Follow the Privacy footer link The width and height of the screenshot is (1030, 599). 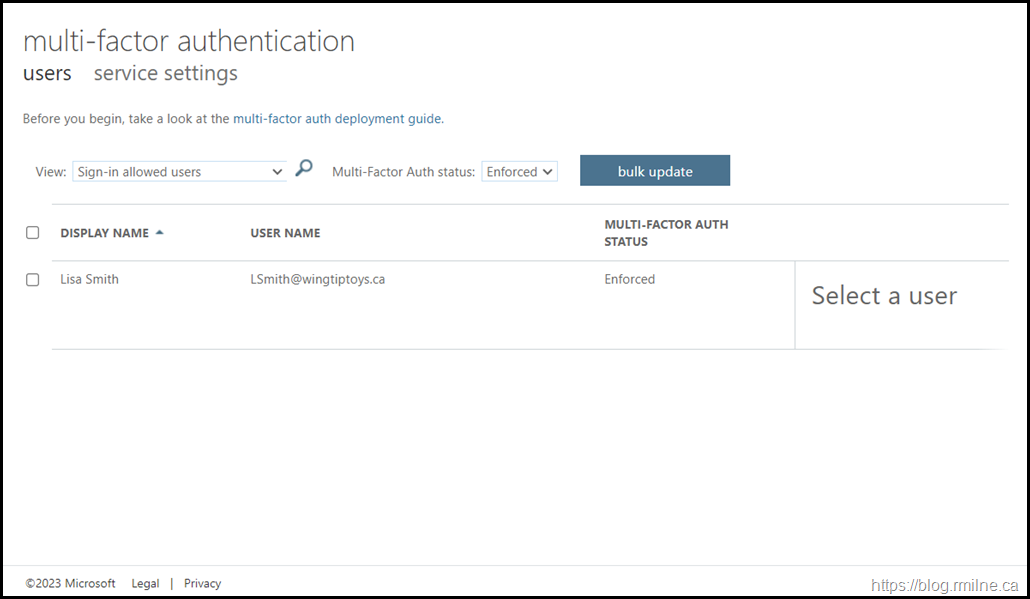202,584
